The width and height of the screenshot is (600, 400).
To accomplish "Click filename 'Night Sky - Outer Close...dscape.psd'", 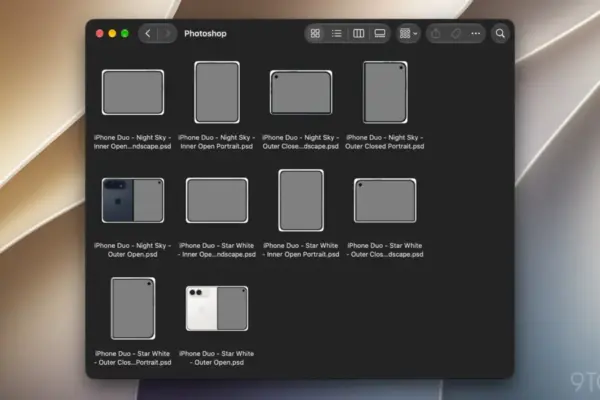I will coord(301,142).
